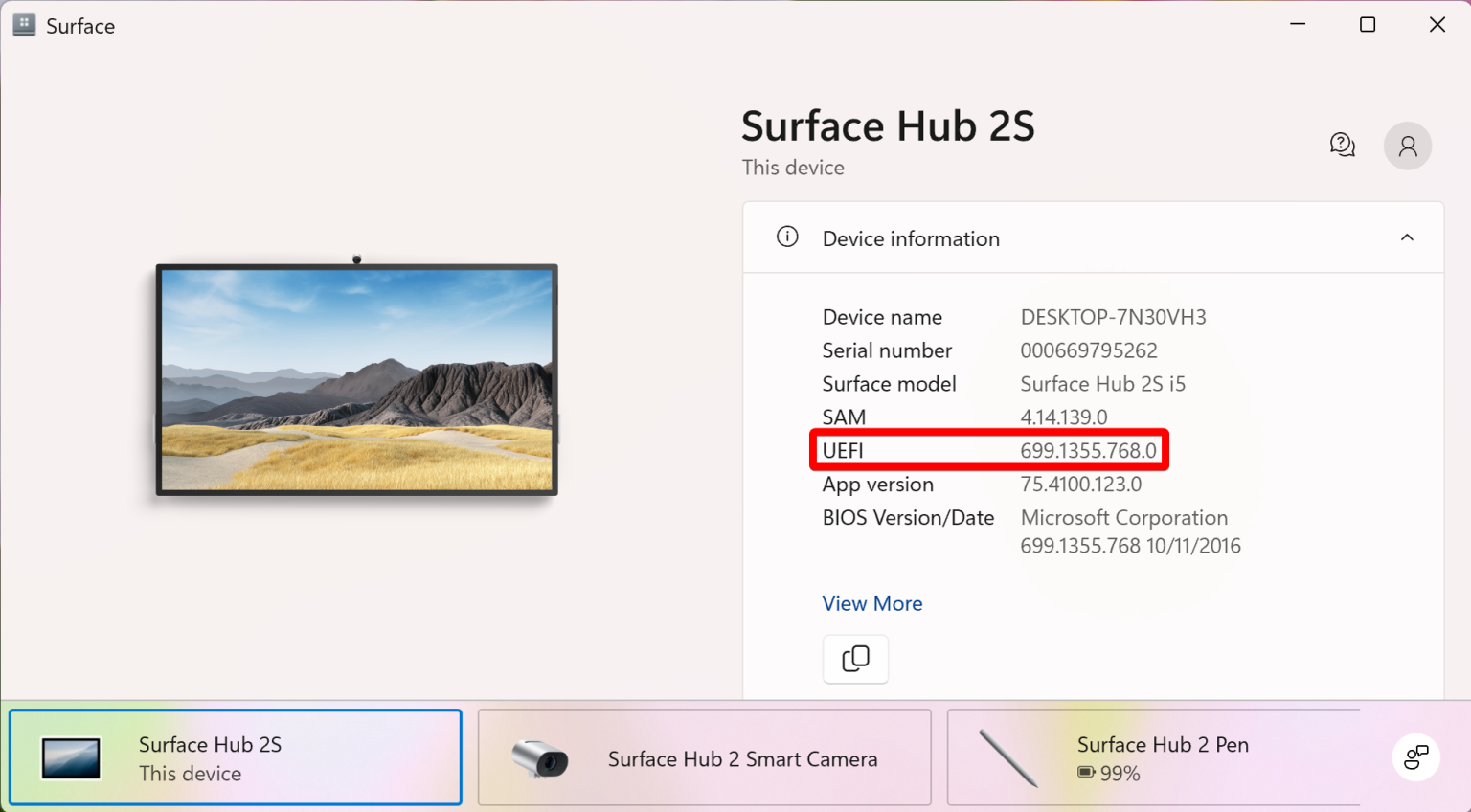Click the BIOS Version/Date entry
The image size is (1471, 812).
tap(908, 517)
